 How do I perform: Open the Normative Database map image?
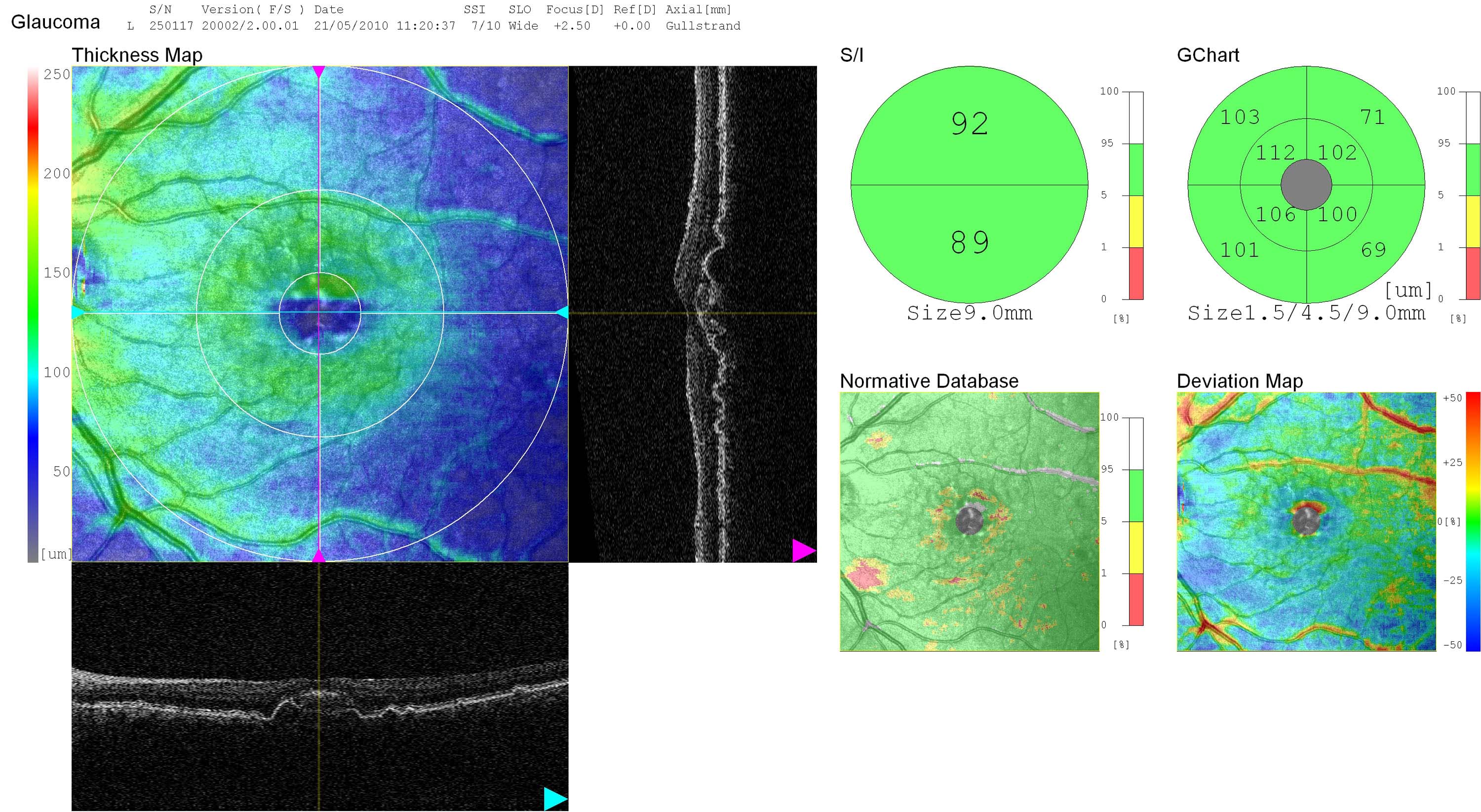click(x=970, y=522)
